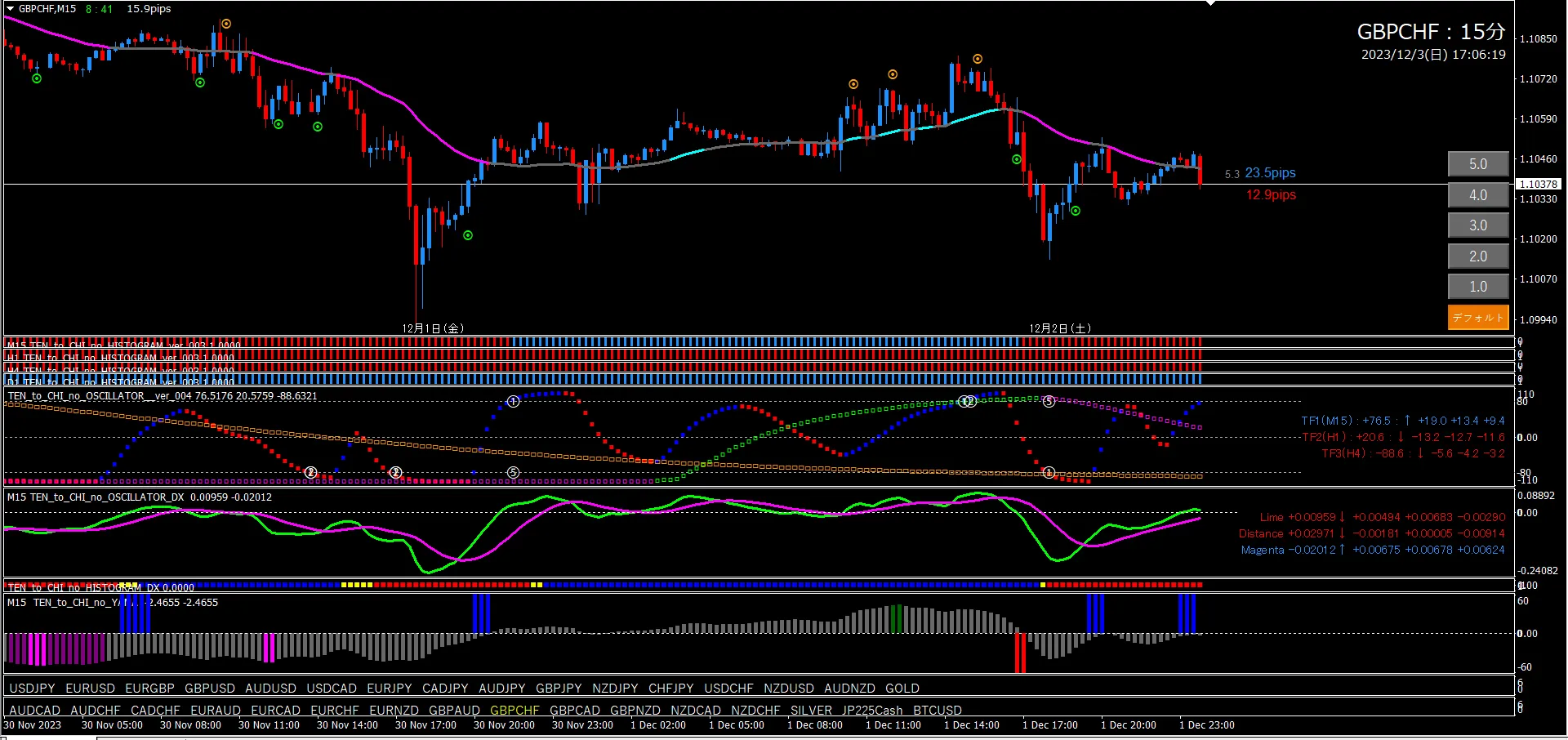The width and height of the screenshot is (1568, 740).
Task: Open CHFJPY chart
Action: (x=671, y=689)
